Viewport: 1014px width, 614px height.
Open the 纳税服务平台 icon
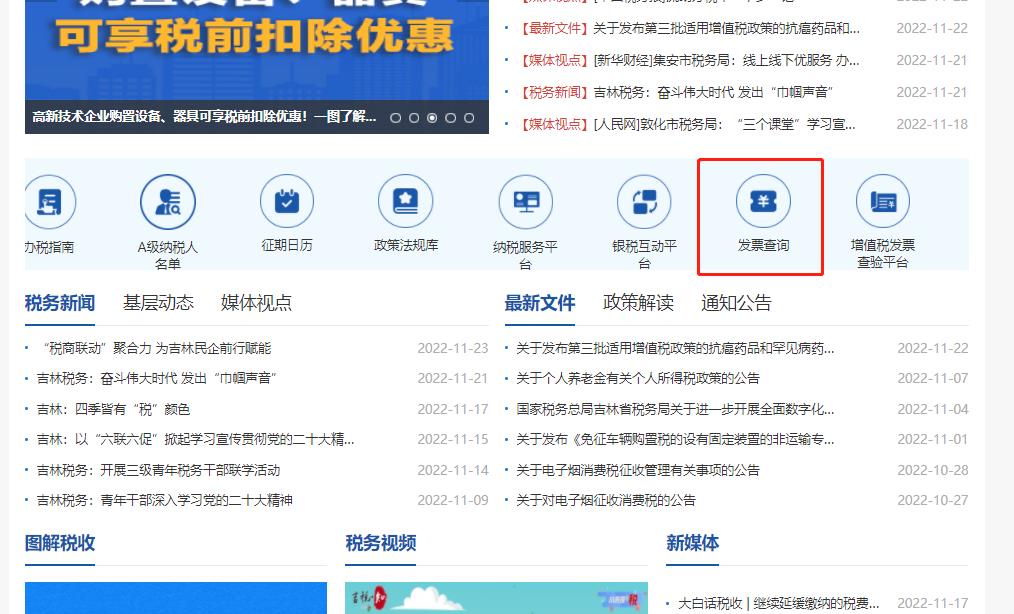(x=525, y=203)
